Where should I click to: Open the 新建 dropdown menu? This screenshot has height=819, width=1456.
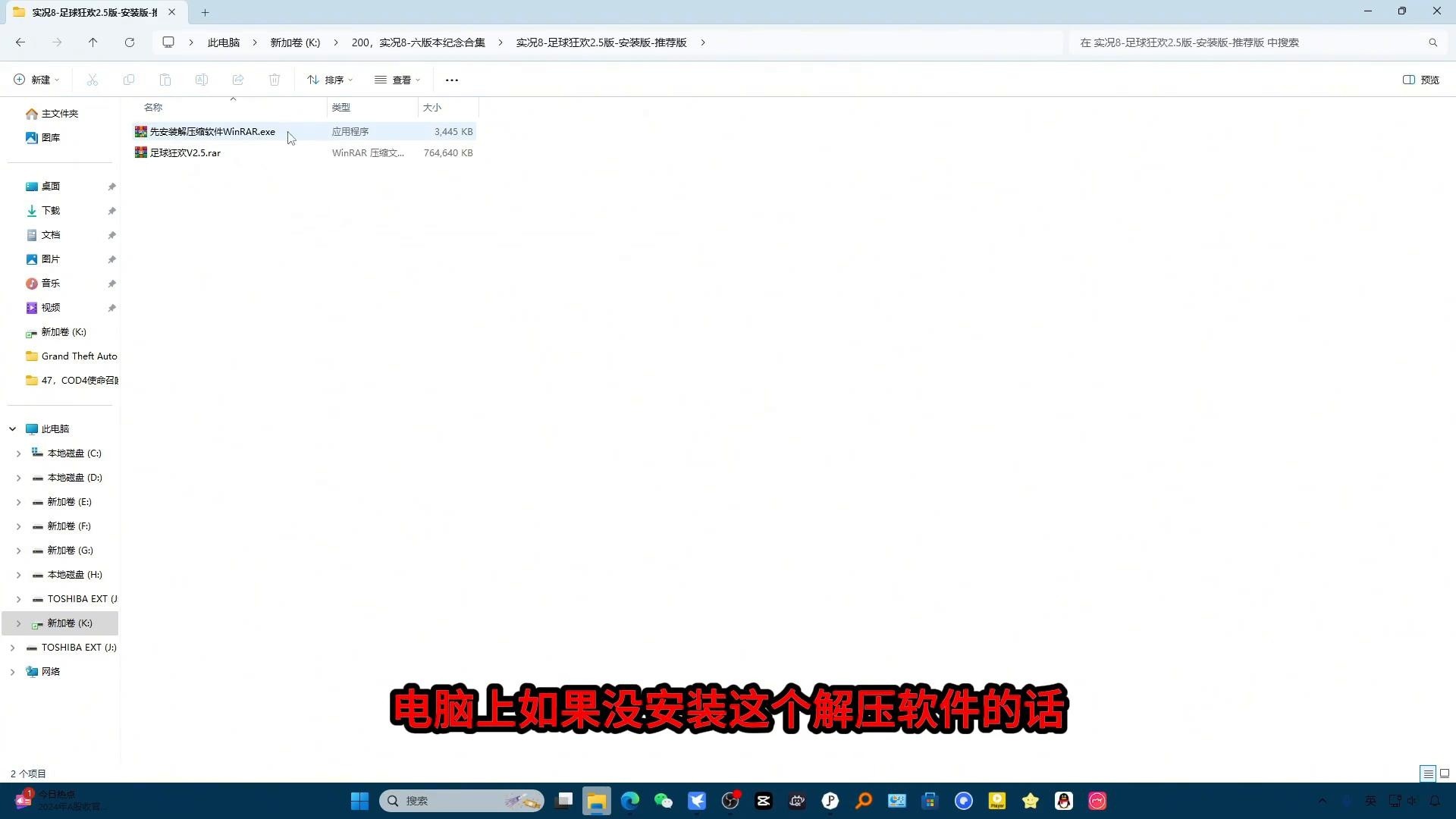tap(36, 80)
